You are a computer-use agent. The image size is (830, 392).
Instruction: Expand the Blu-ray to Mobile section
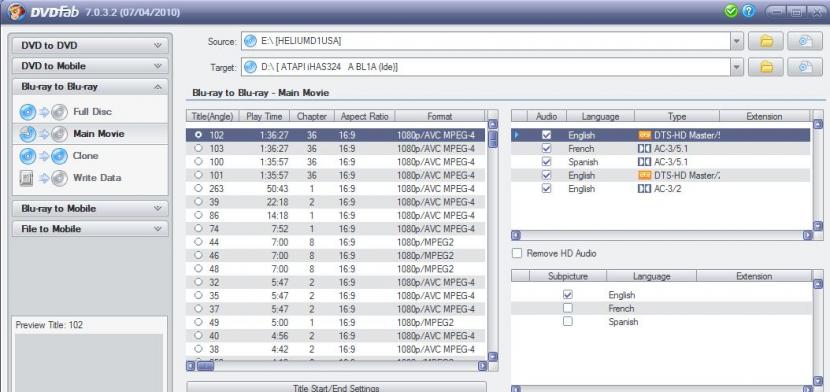click(x=91, y=208)
